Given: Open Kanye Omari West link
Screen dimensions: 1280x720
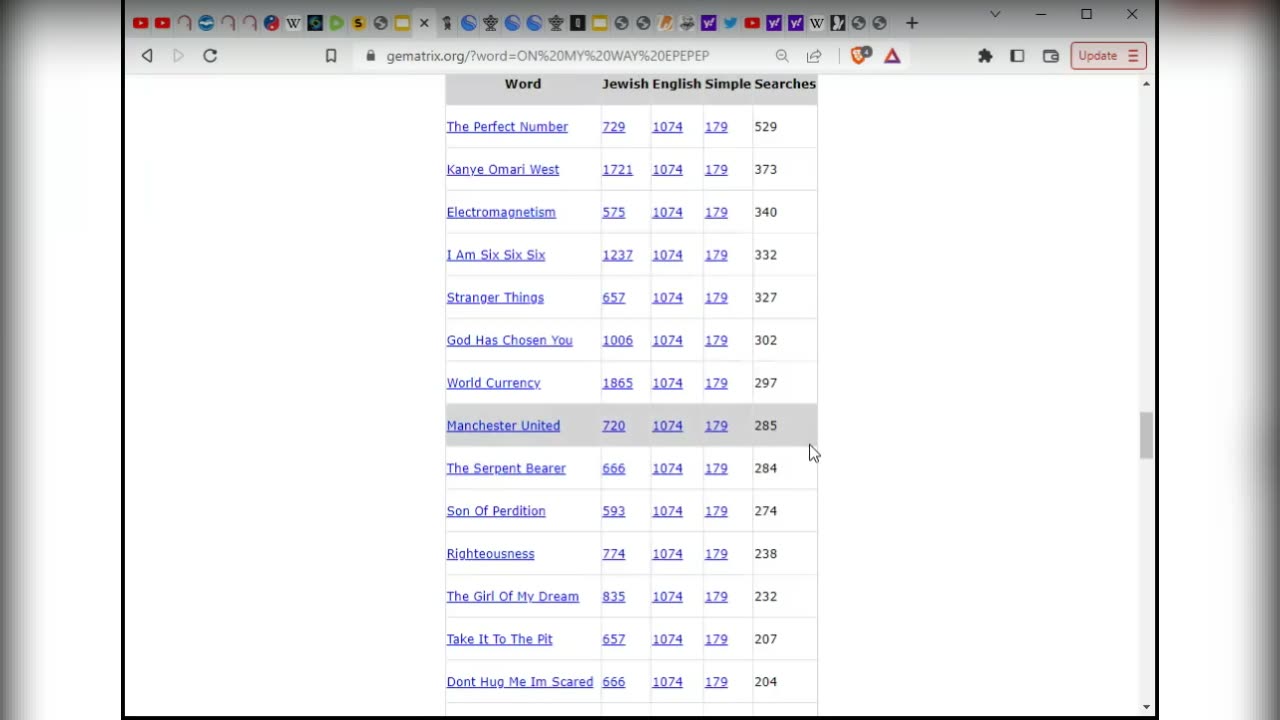Looking at the screenshot, I should (x=503, y=170).
